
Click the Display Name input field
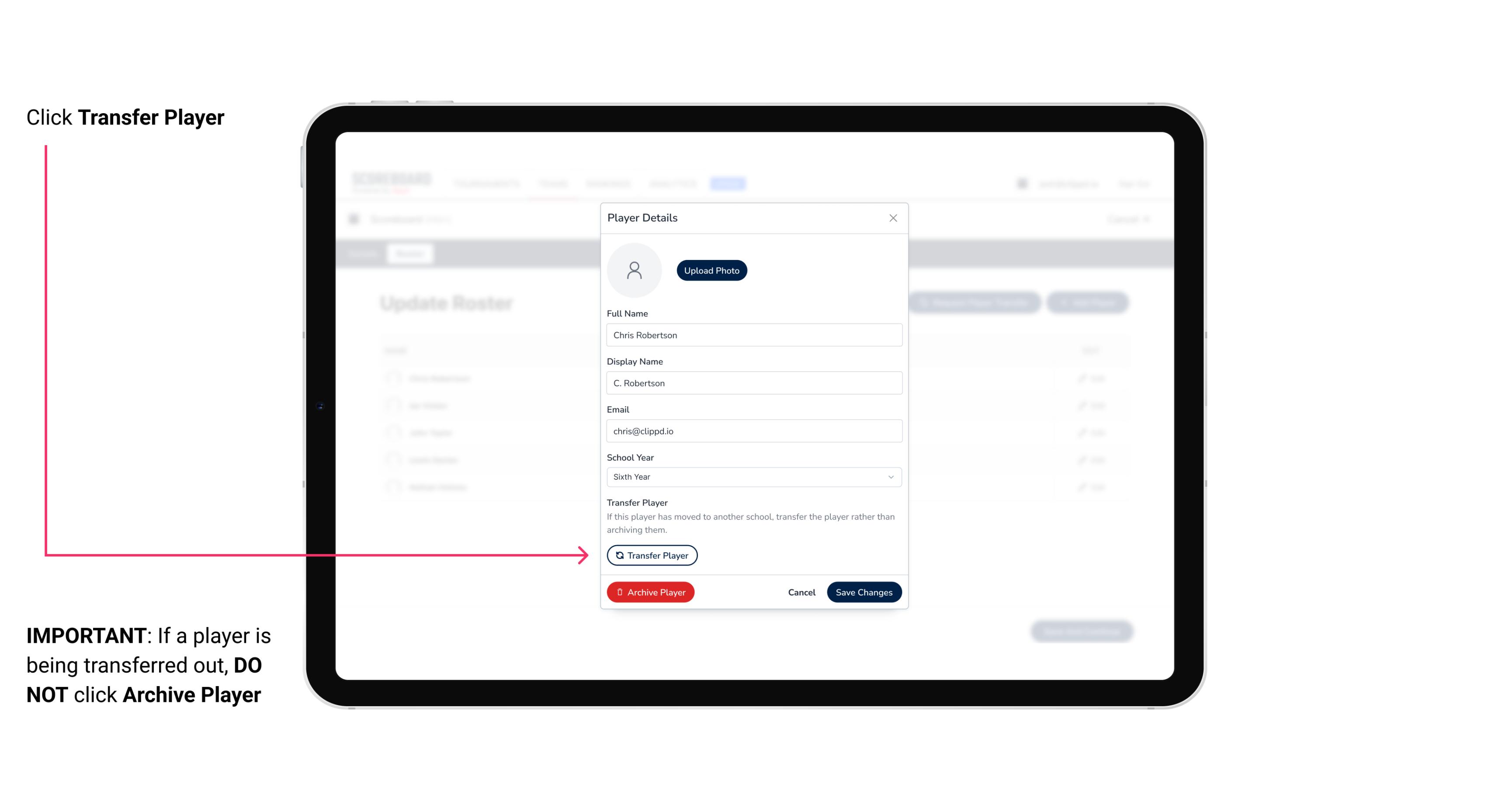pyautogui.click(x=753, y=383)
